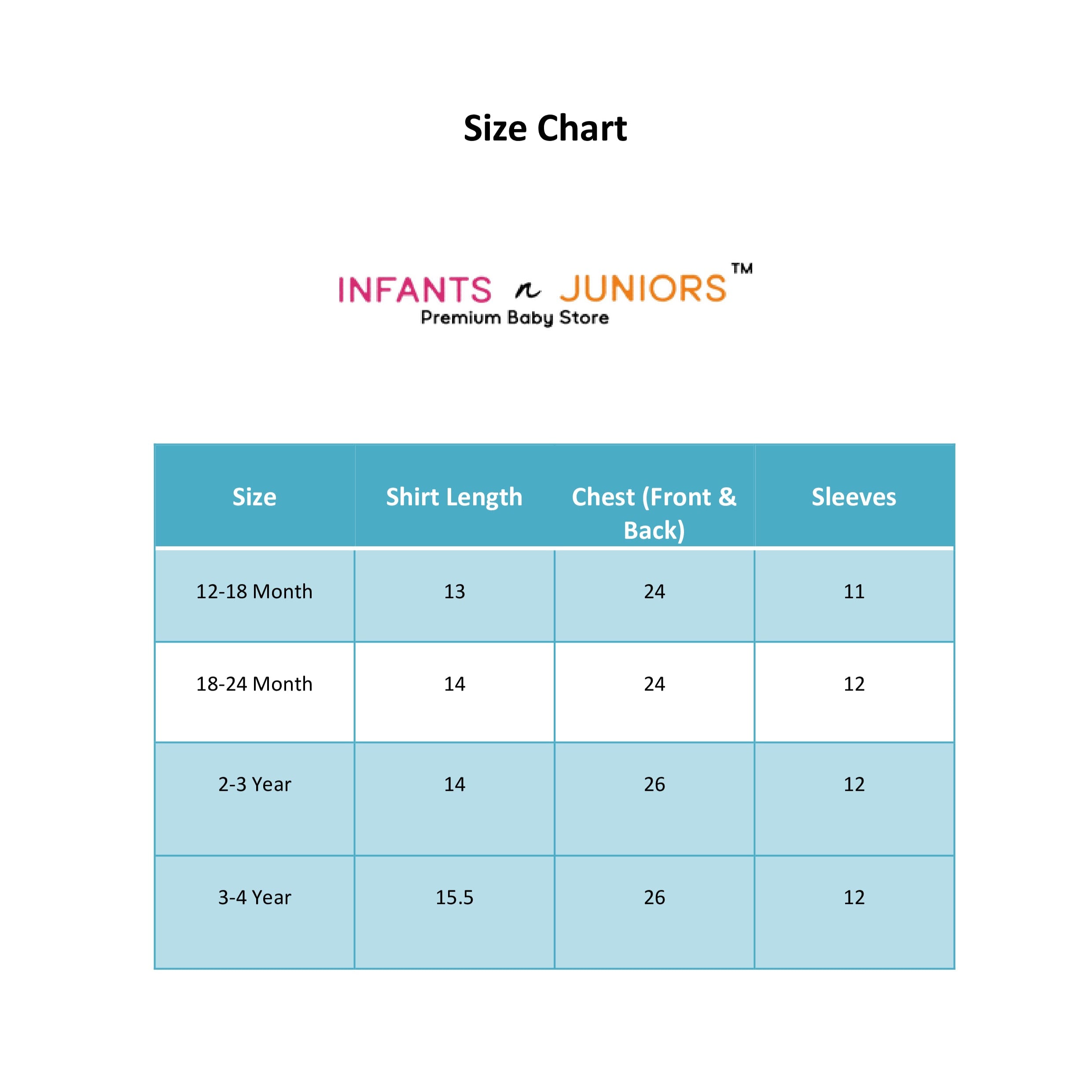The image size is (1092, 1092).
Task: Click sleeves value 11
Action: [854, 591]
